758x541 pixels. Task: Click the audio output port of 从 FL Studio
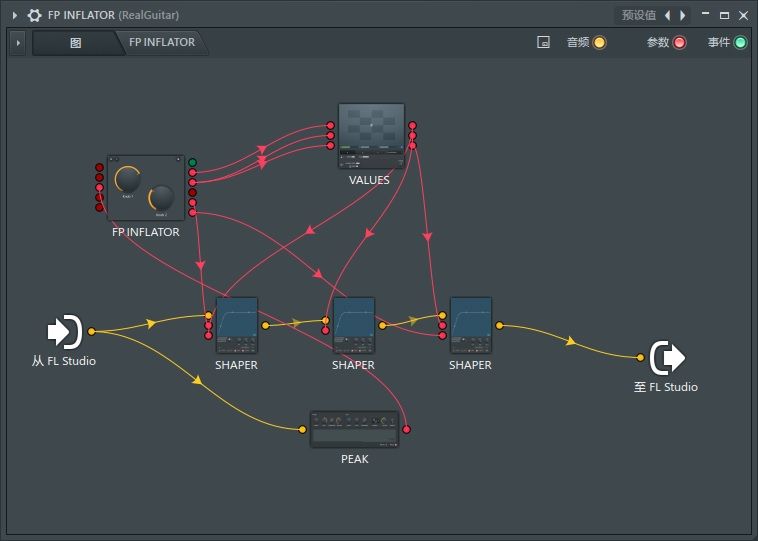pos(91,331)
